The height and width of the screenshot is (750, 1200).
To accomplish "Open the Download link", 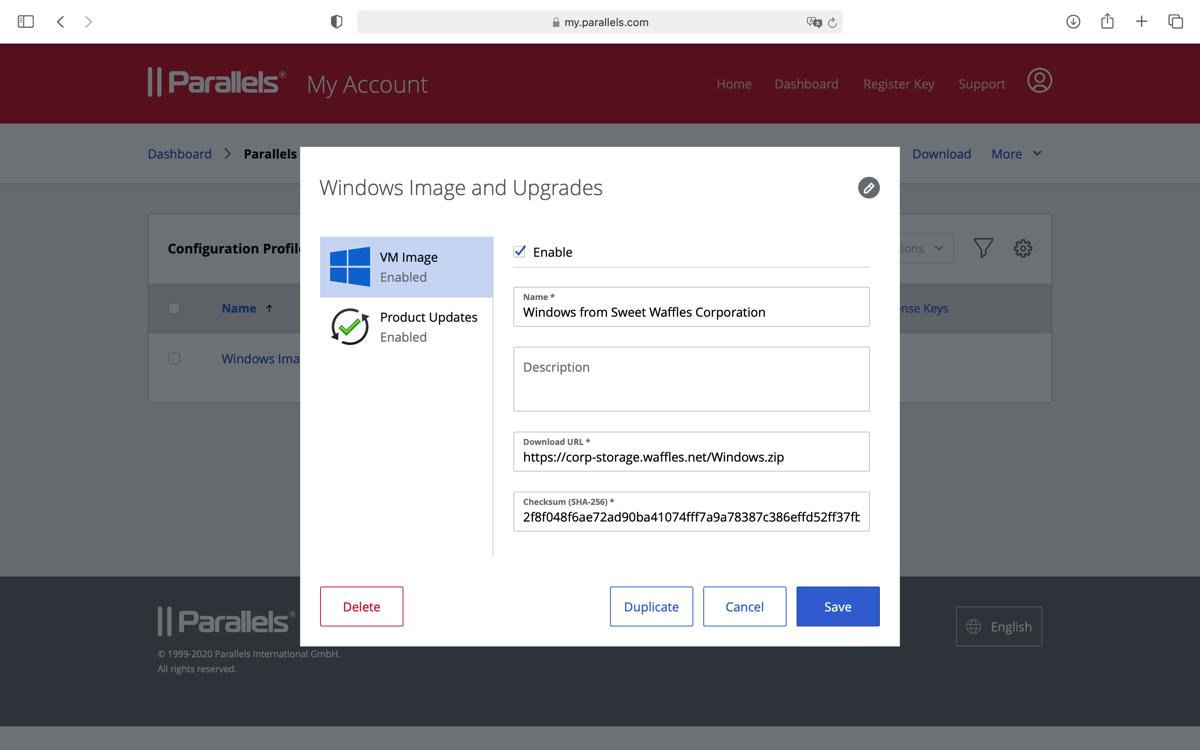I will [941, 154].
